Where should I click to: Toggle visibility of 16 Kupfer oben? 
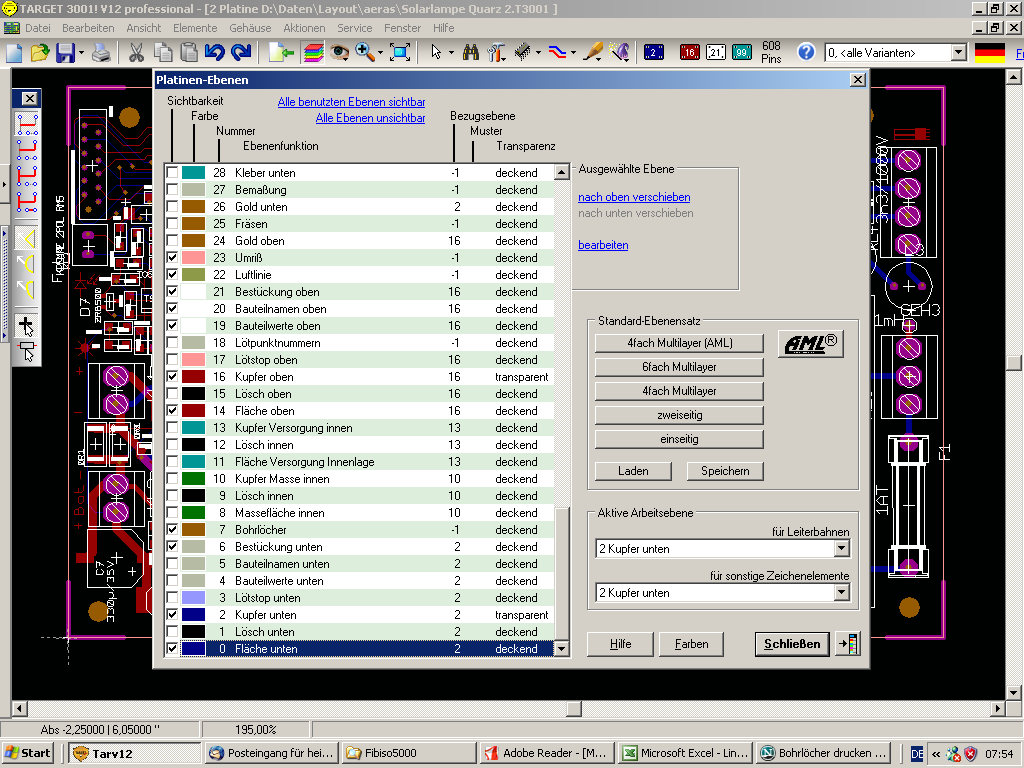pyautogui.click(x=172, y=376)
